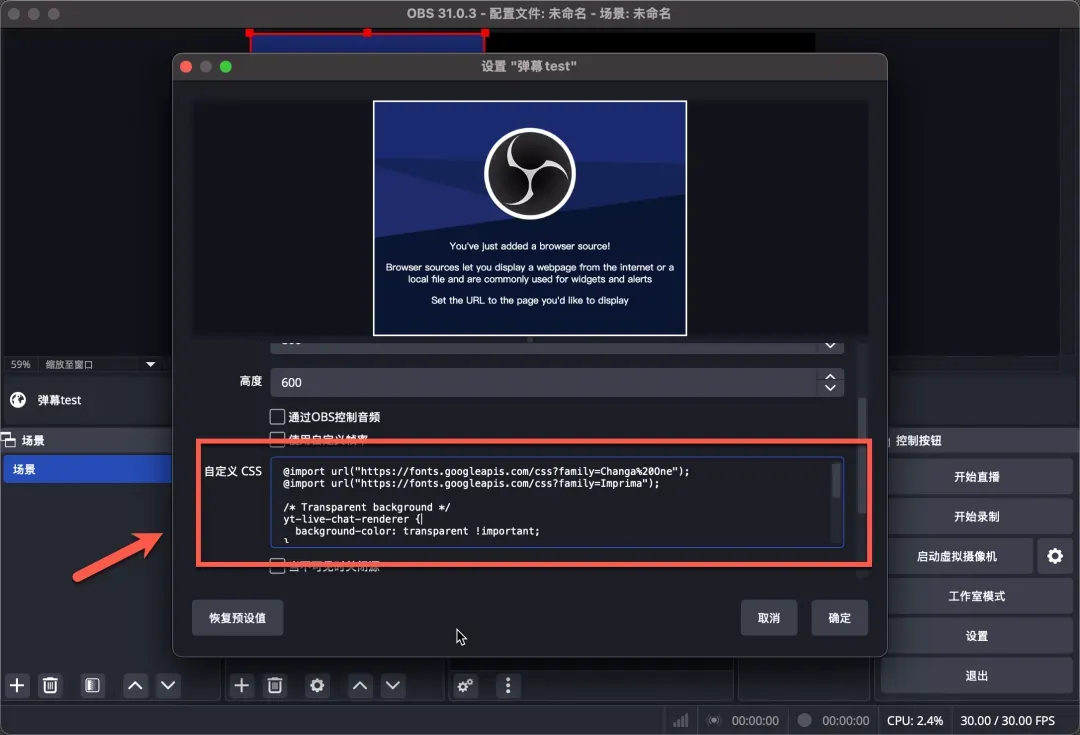This screenshot has height=735, width=1080.
Task: Click the 取消 button
Action: click(x=769, y=618)
